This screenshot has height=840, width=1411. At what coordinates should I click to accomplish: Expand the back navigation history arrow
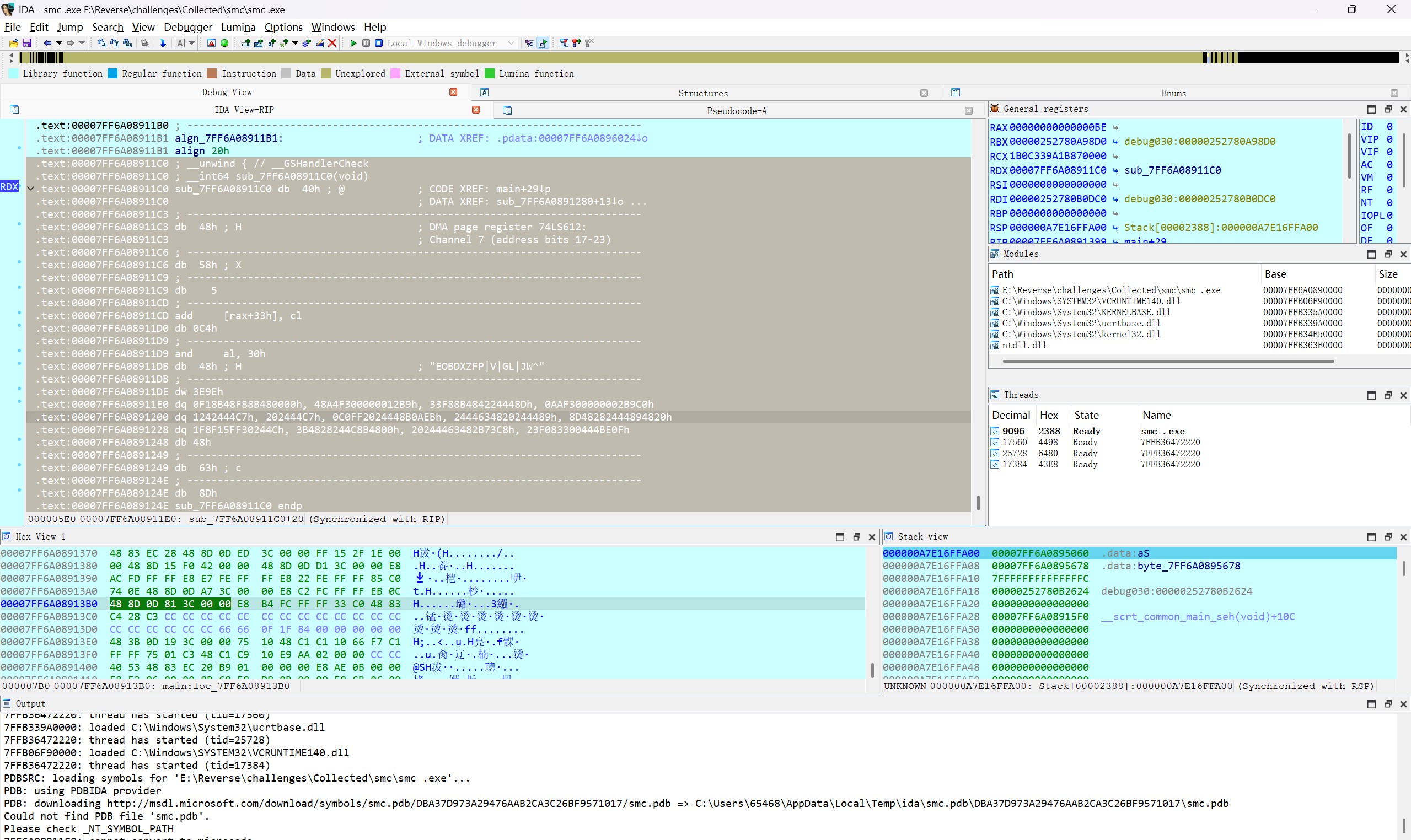59,43
